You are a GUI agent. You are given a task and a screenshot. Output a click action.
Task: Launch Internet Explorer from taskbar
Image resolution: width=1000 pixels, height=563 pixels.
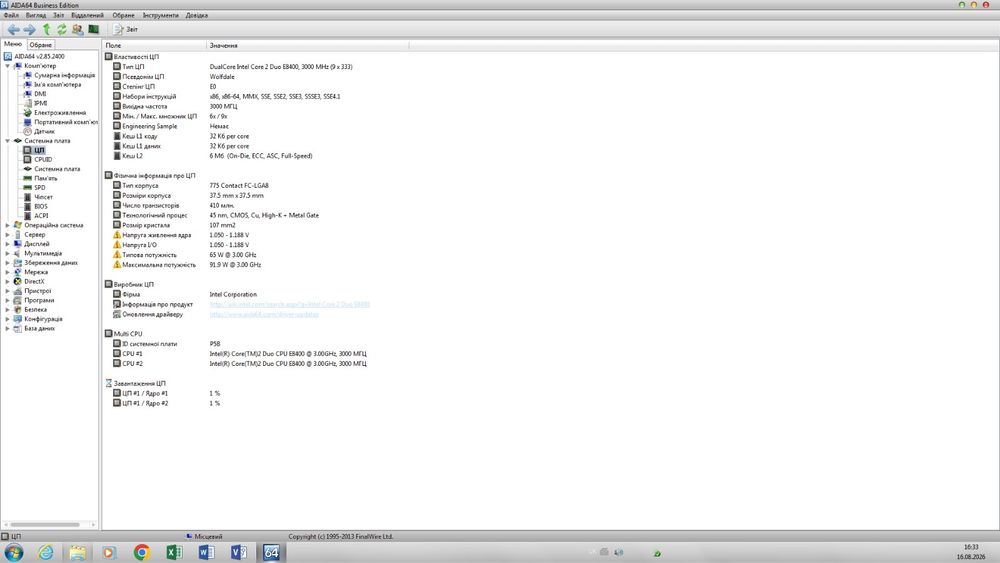[x=46, y=552]
